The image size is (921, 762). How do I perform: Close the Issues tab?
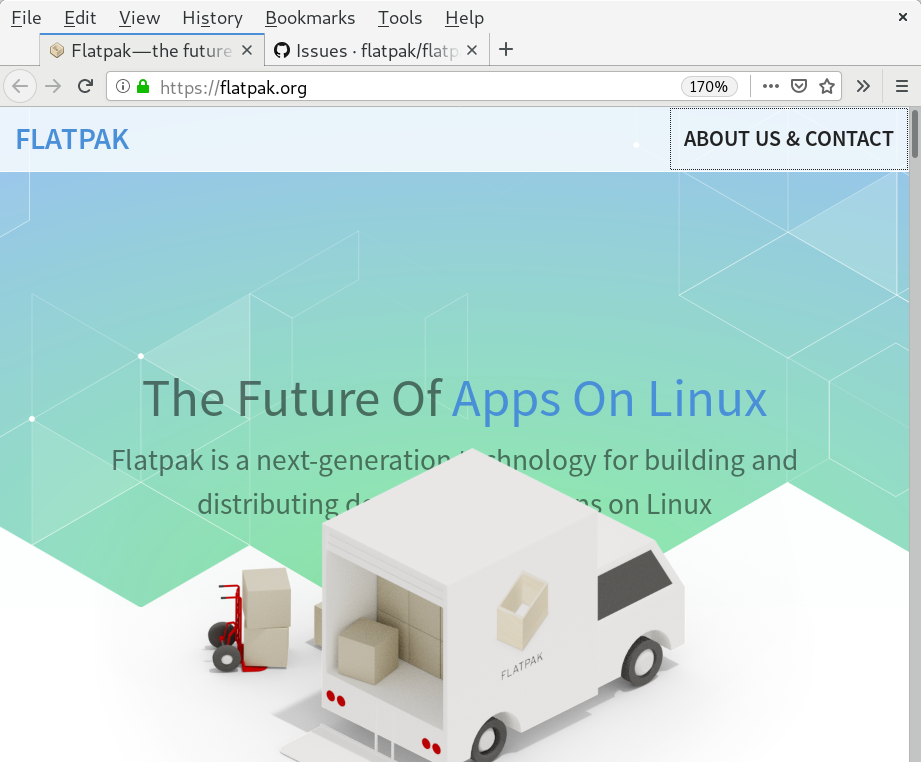tap(472, 49)
